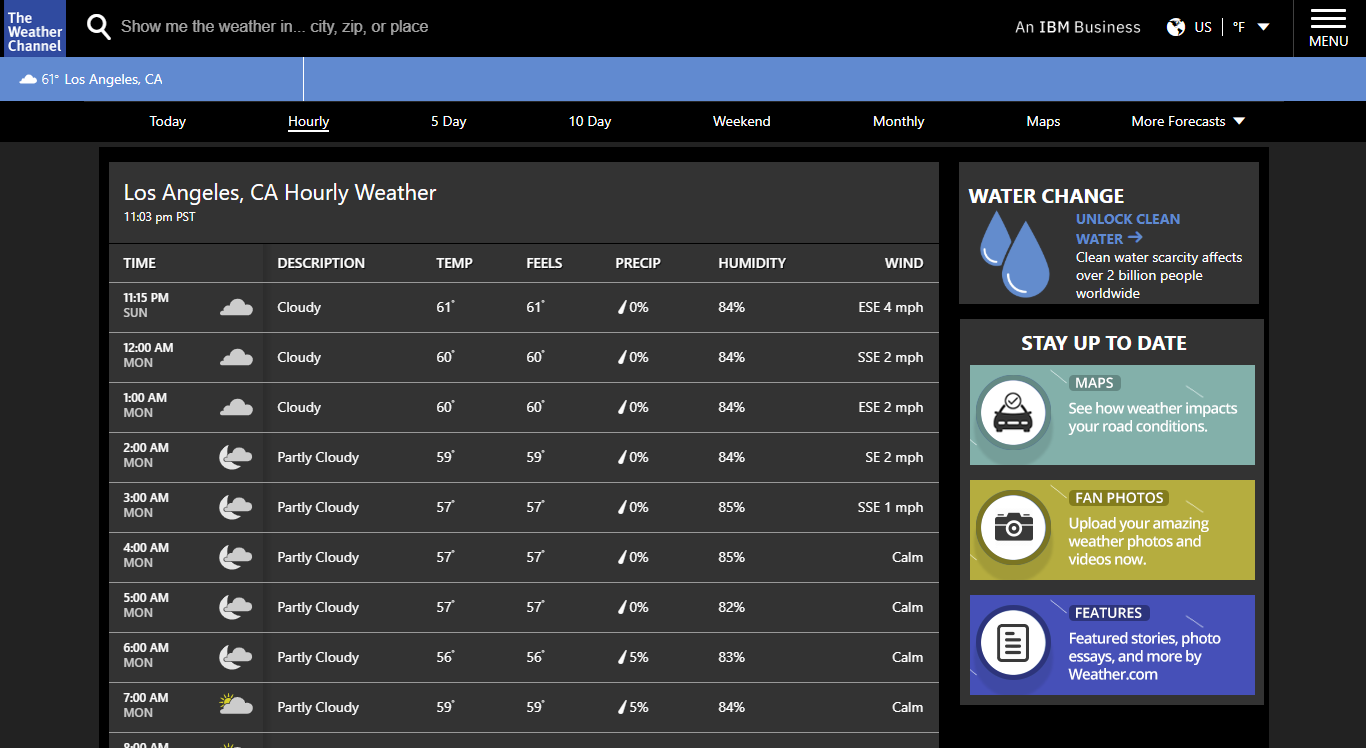Click the document icon in FEATURES card

pyautogui.click(x=1013, y=645)
